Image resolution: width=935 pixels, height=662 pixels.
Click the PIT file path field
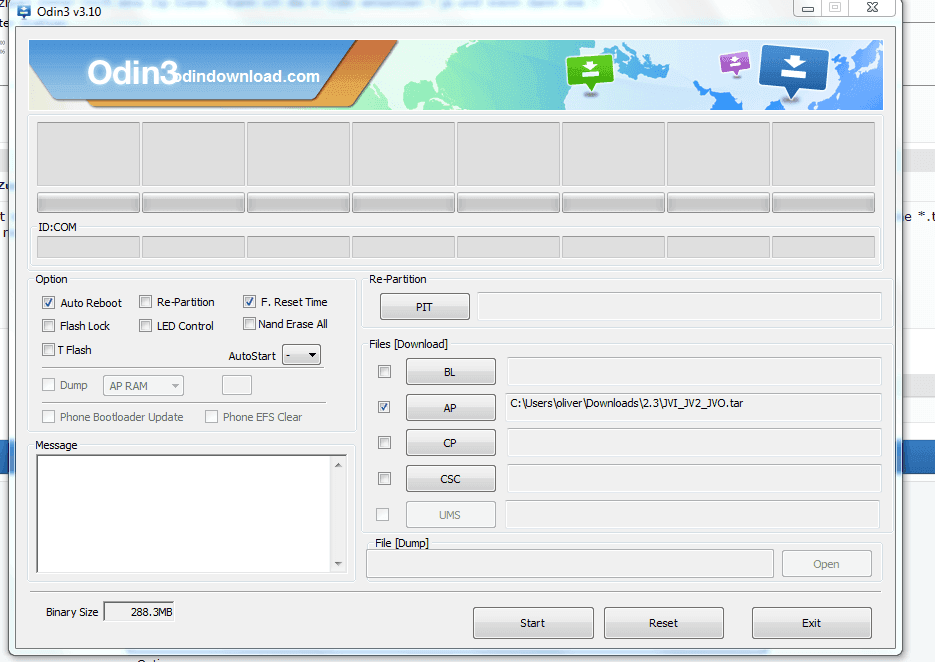tap(679, 307)
